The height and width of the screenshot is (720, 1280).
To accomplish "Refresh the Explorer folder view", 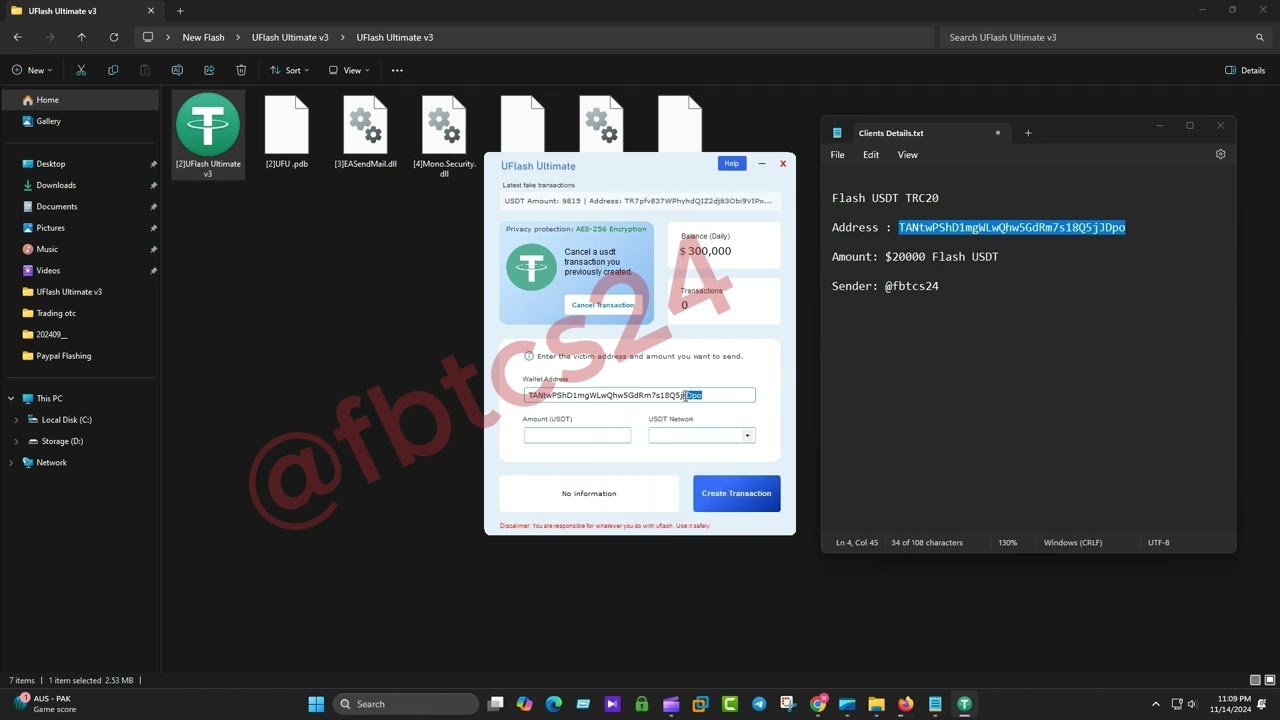I will 114,37.
